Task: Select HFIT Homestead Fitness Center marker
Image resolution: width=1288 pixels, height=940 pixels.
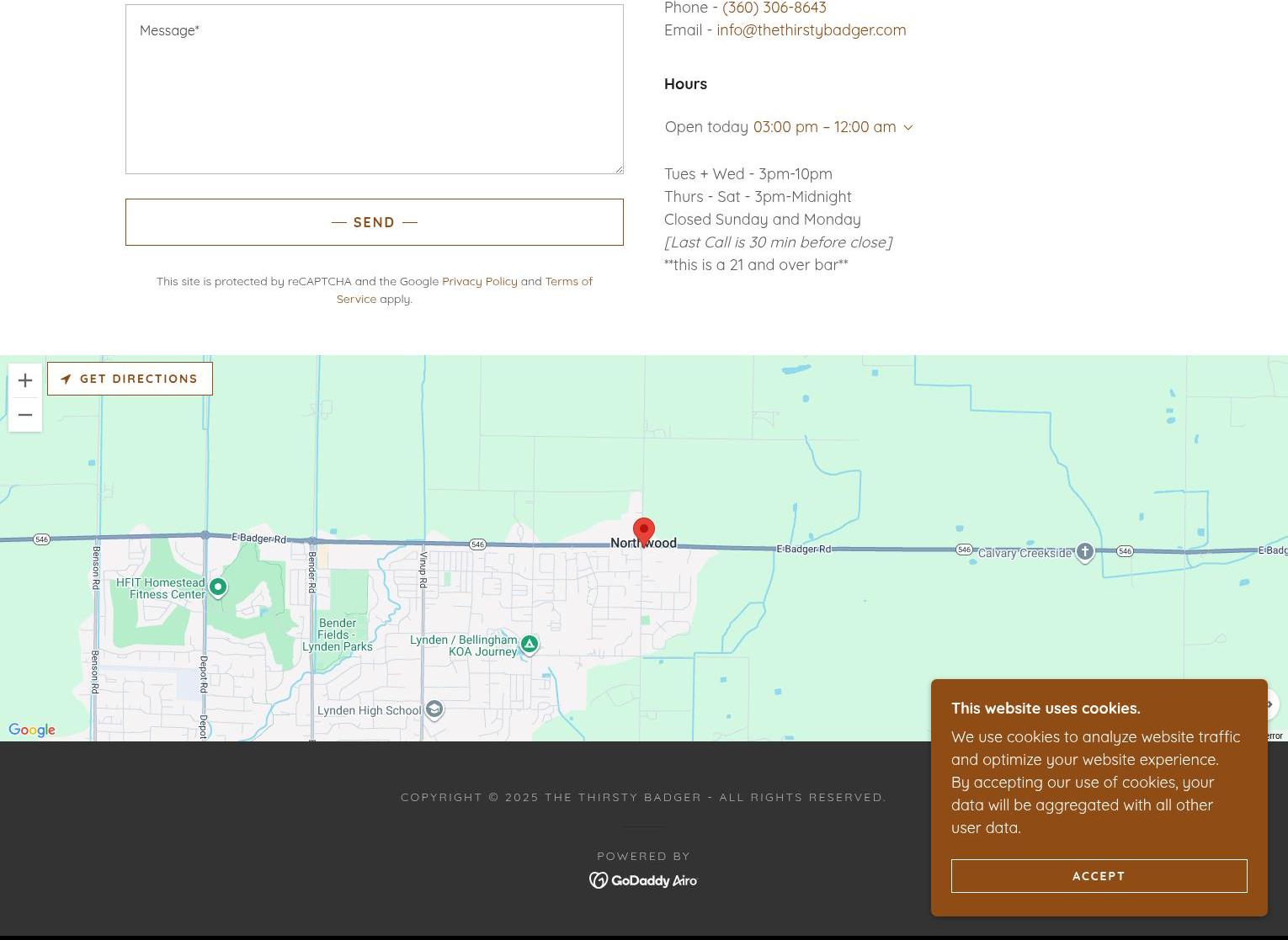Action: pos(218,587)
